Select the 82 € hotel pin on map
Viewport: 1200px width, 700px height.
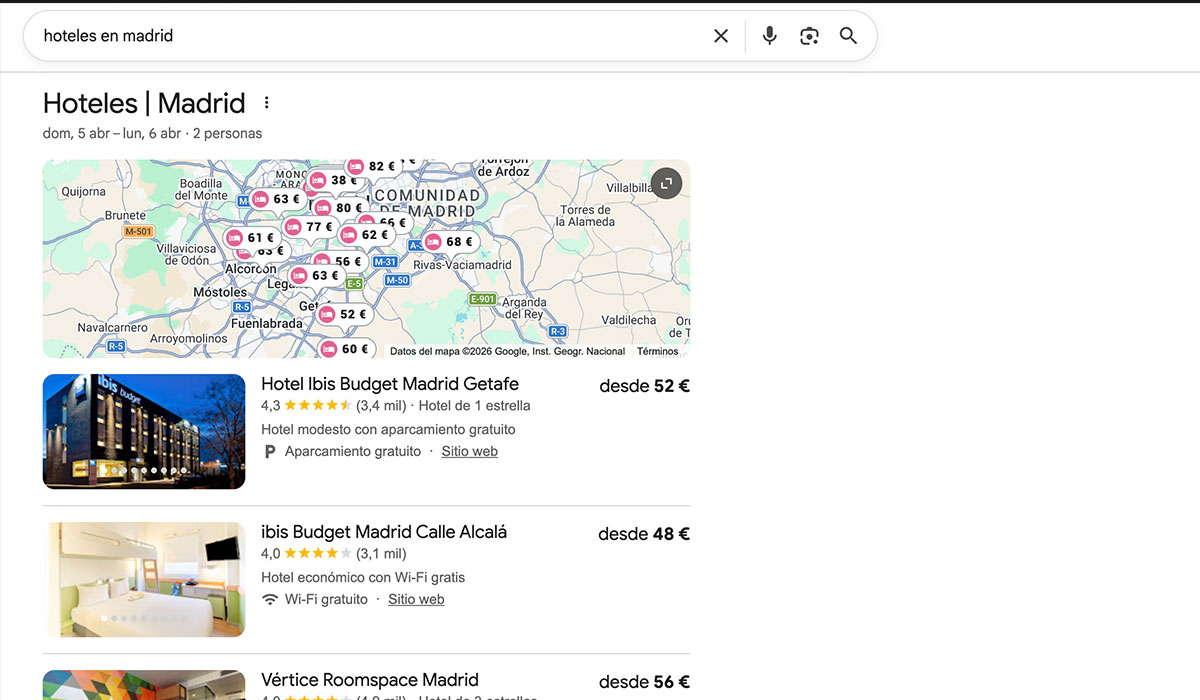(x=371, y=166)
